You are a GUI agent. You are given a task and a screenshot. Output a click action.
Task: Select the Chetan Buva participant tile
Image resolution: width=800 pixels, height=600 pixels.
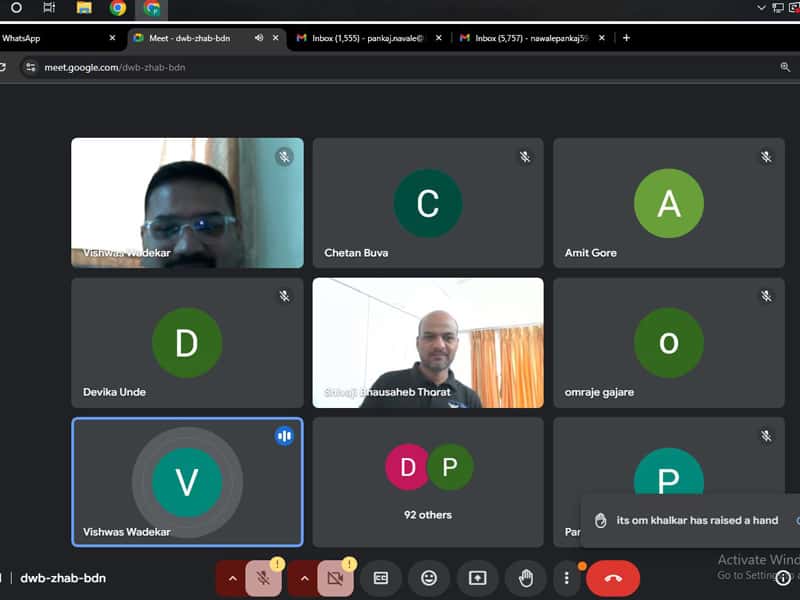(428, 203)
